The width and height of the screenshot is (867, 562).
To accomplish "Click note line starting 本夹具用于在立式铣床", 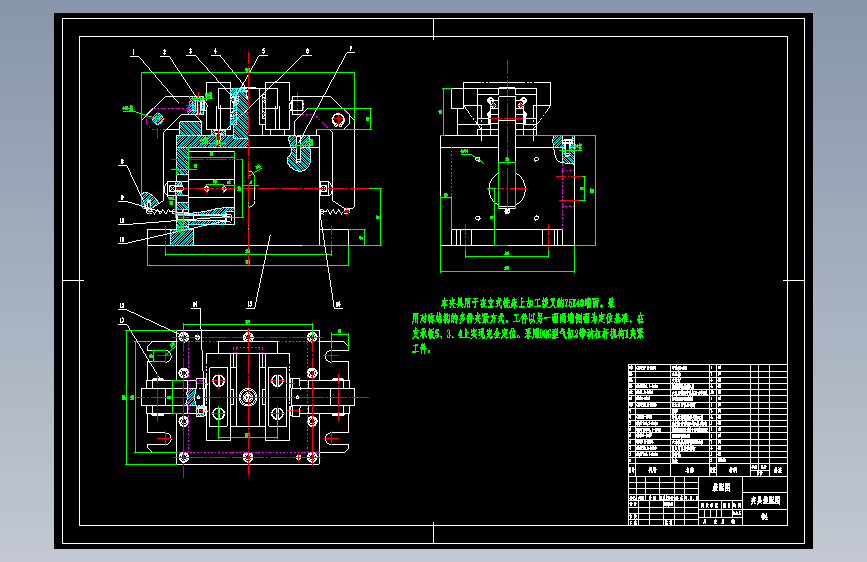I will [527, 303].
